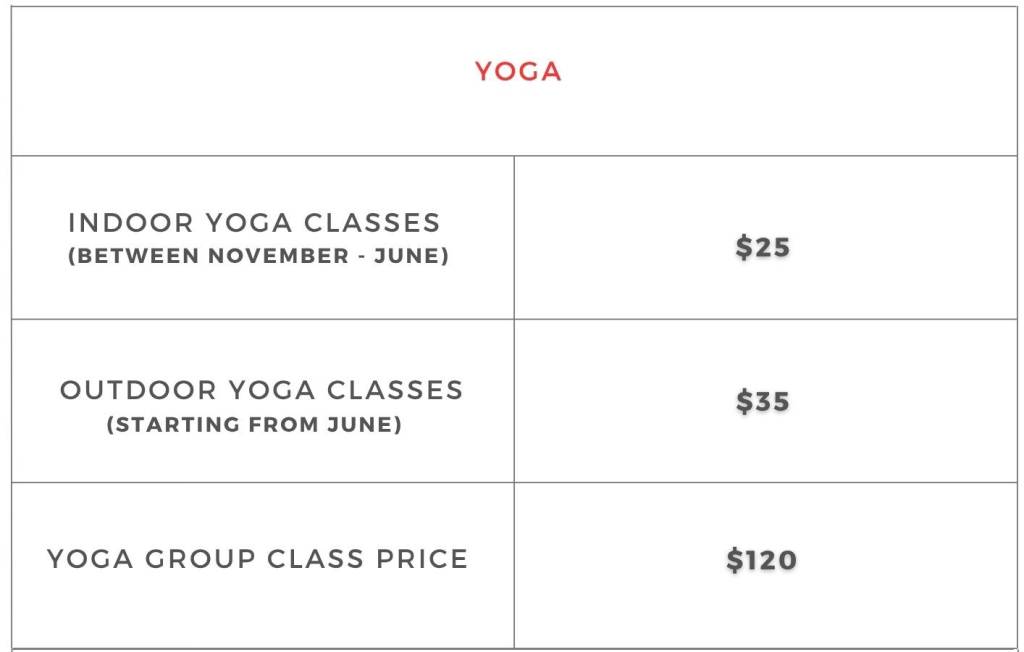Click the word YOGA in the group row
The height and width of the screenshot is (652, 1024).
(90, 559)
